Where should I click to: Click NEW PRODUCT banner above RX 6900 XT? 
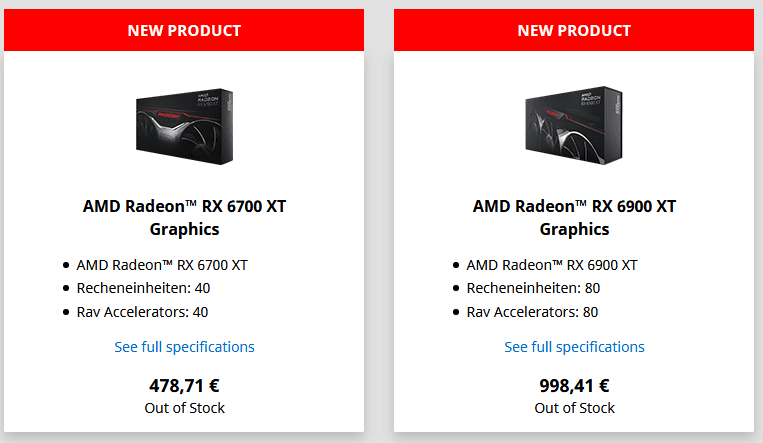point(574,30)
